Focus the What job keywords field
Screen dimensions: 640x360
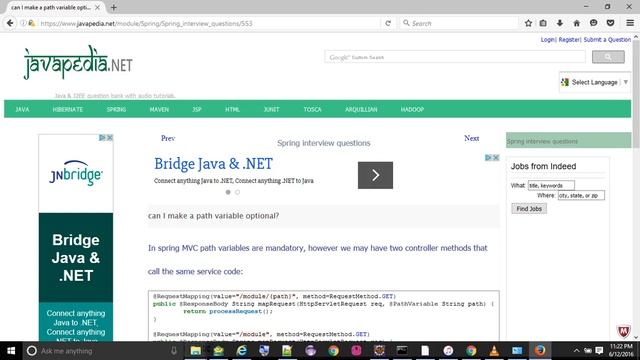click(551, 185)
